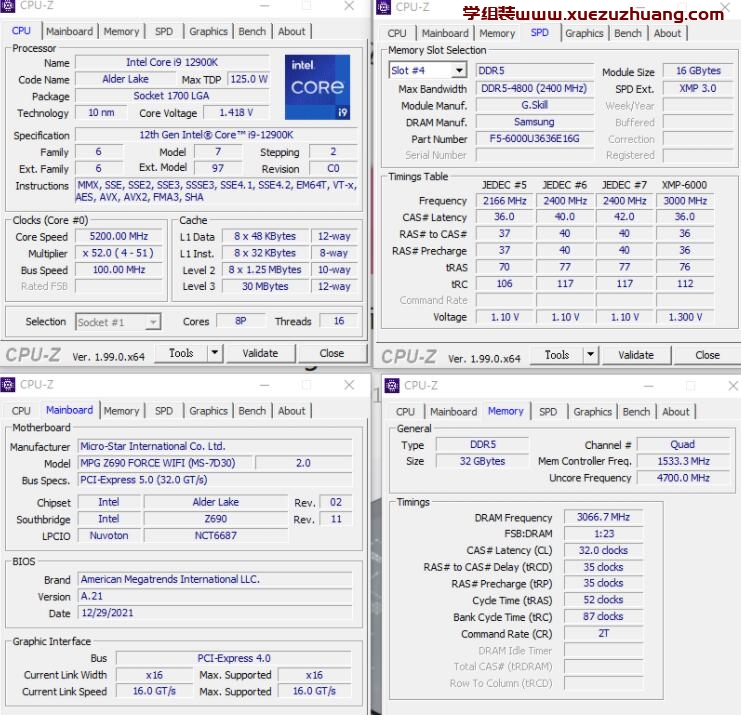
Task: Select Mainboard tab in SPD window
Action: tap(445, 34)
